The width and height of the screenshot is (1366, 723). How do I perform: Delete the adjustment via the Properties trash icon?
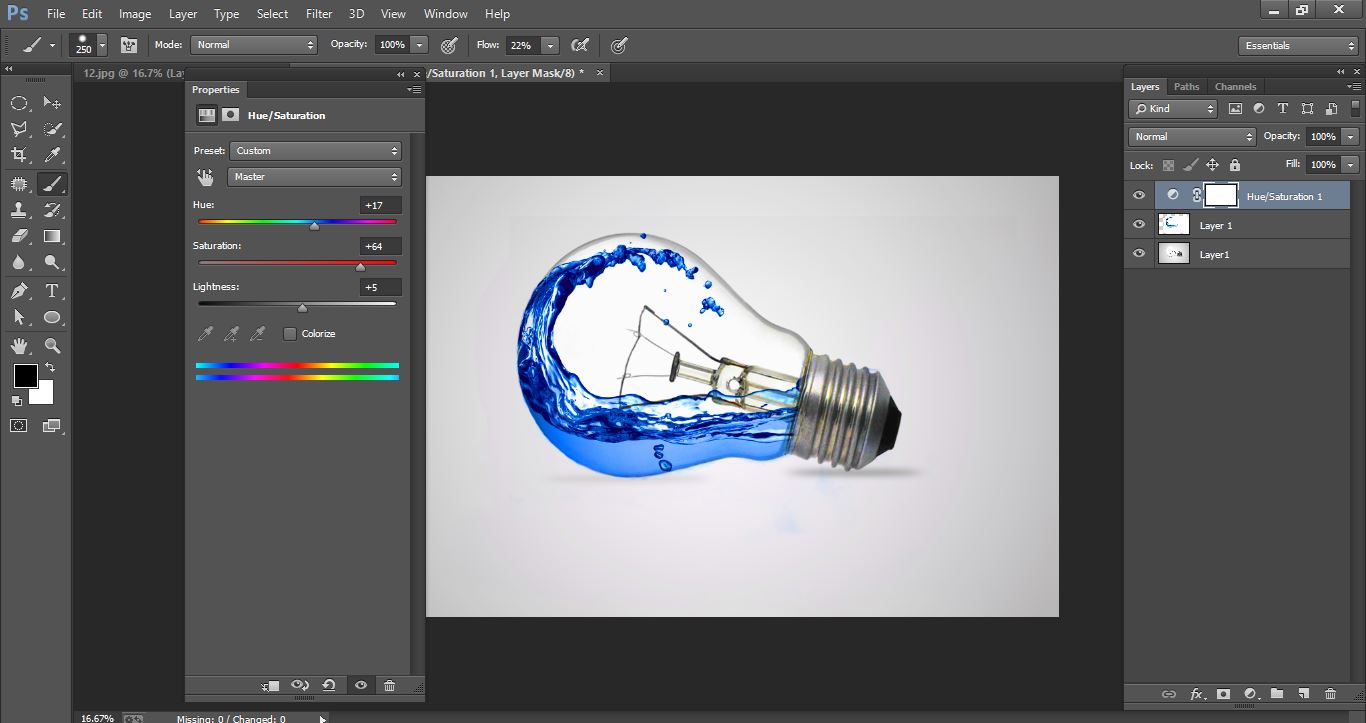click(390, 686)
